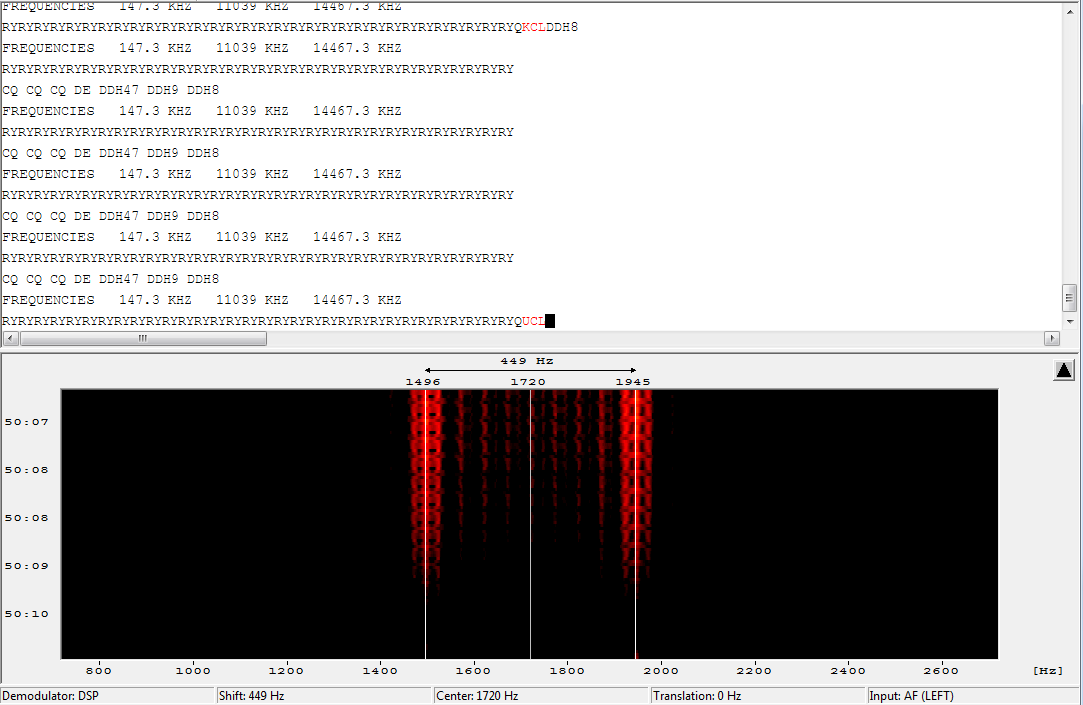Click the right arrow of the horizontal scrollbar
Screen dimensions: 1083x705
tap(1051, 339)
